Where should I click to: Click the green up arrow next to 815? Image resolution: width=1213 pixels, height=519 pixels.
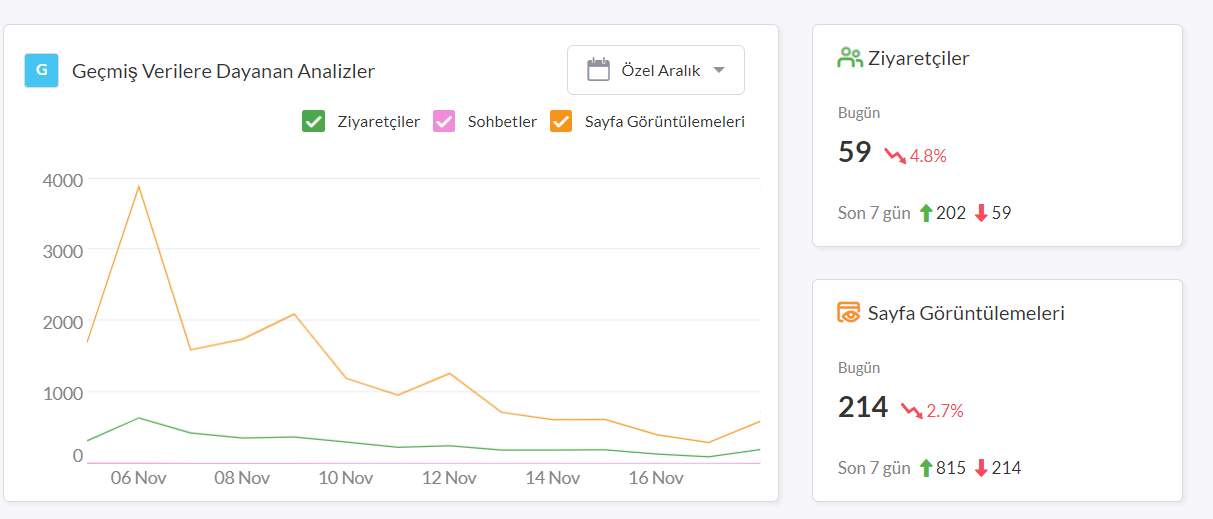click(x=925, y=468)
